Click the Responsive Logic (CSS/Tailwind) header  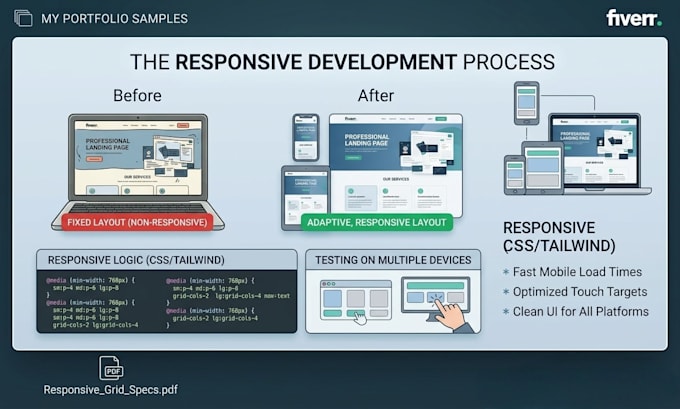pyautogui.click(x=167, y=260)
